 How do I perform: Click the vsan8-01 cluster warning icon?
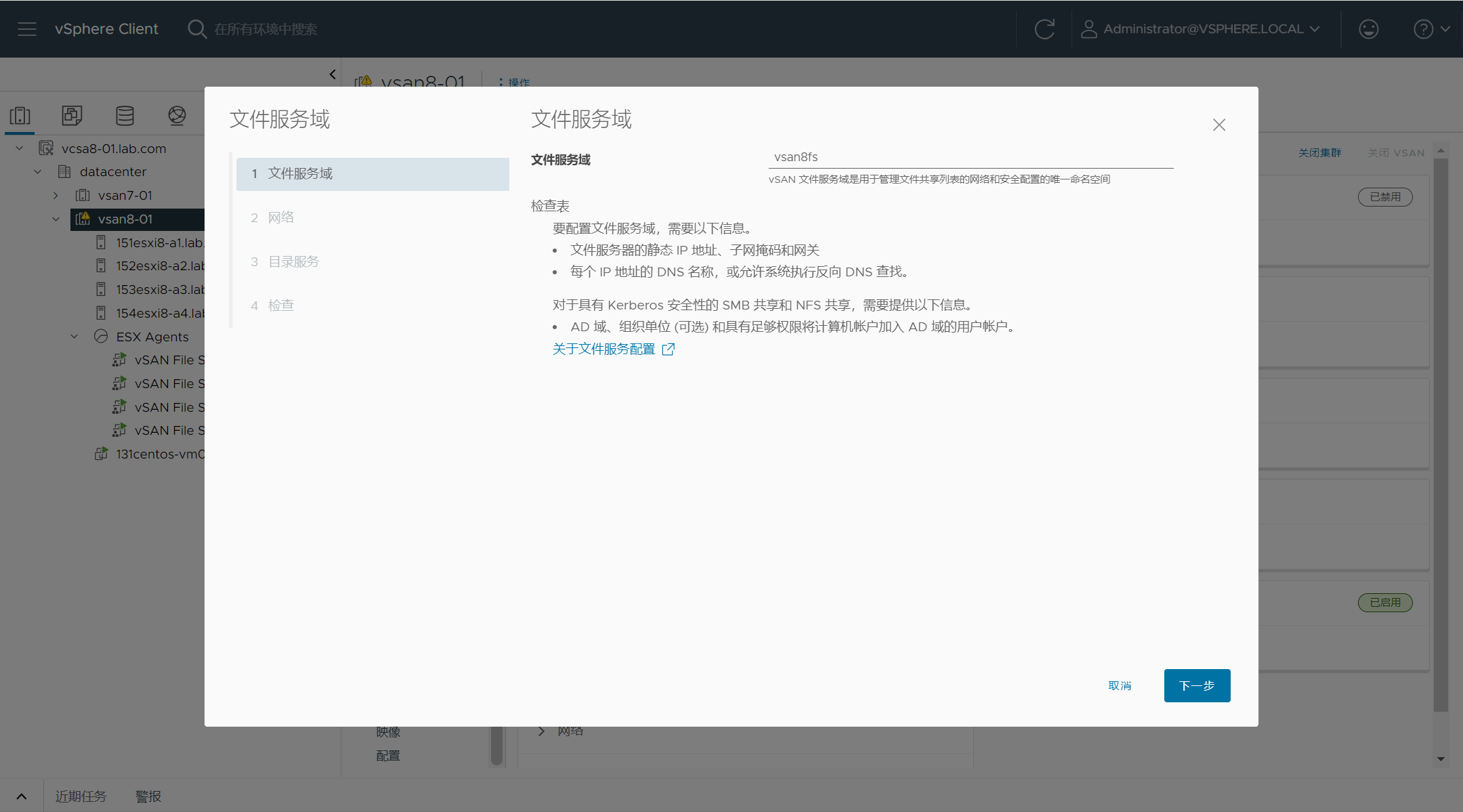[x=83, y=219]
